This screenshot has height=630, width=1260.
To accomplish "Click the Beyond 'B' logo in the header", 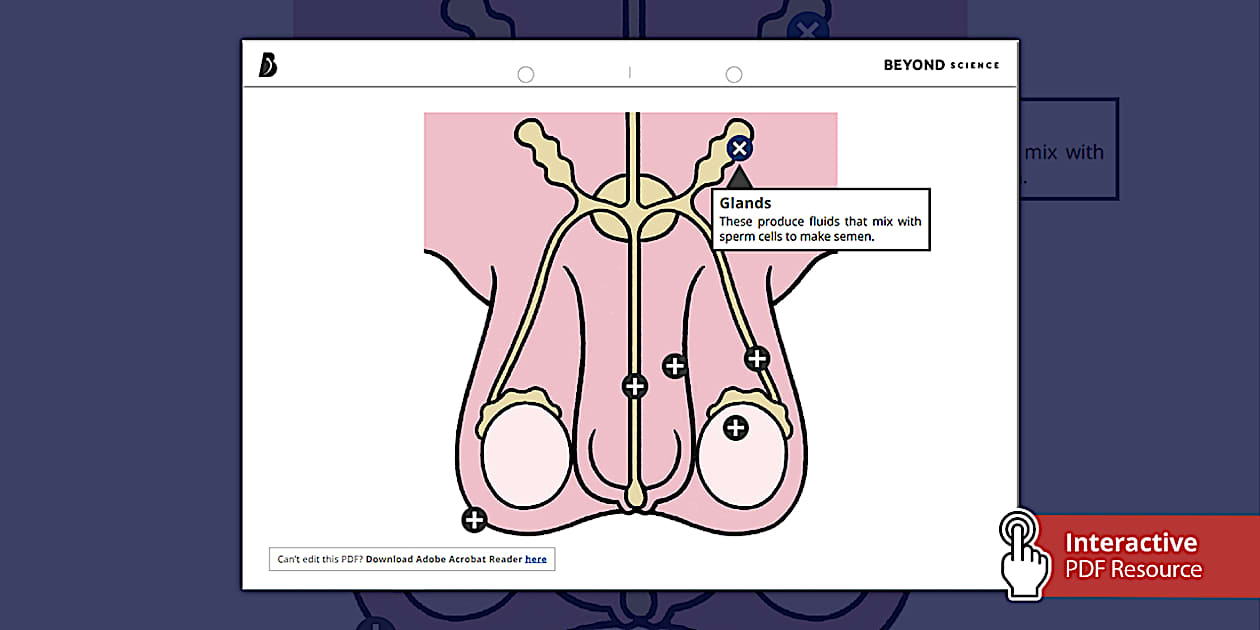I will (267, 65).
